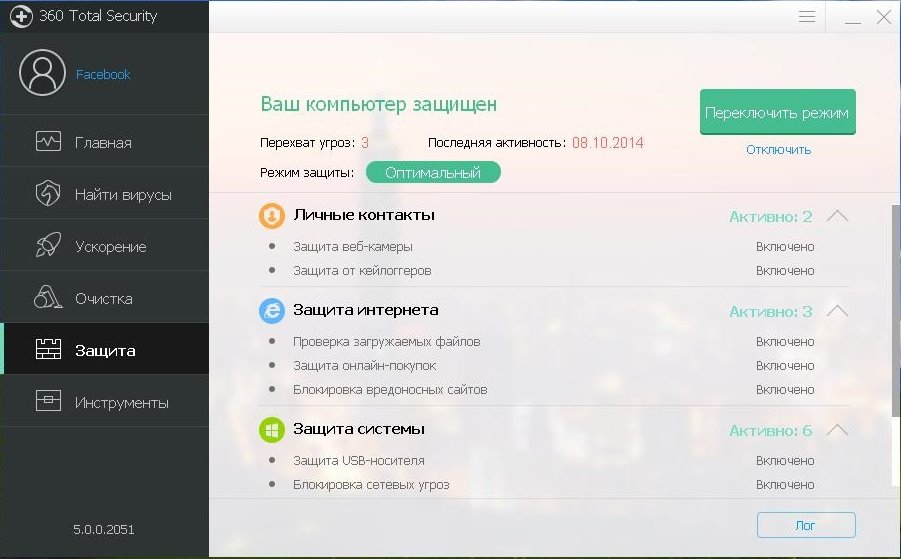Click the Личные контакты heading

click(364, 215)
